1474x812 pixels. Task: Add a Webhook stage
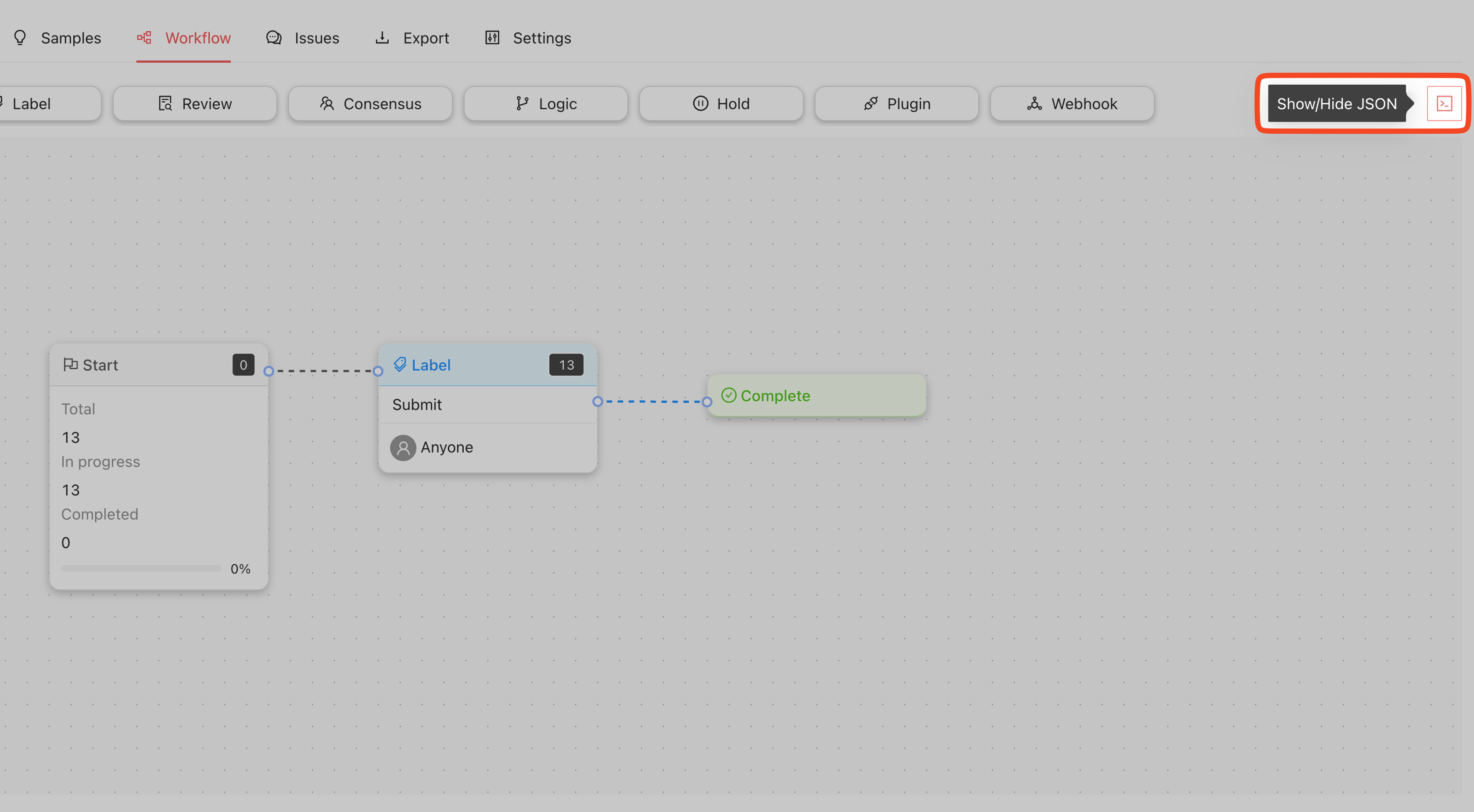[x=1072, y=103]
